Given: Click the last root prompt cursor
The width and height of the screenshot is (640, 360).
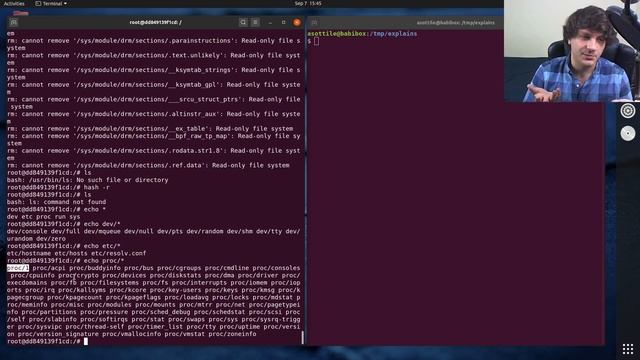Looking at the screenshot, I should click(86, 341).
